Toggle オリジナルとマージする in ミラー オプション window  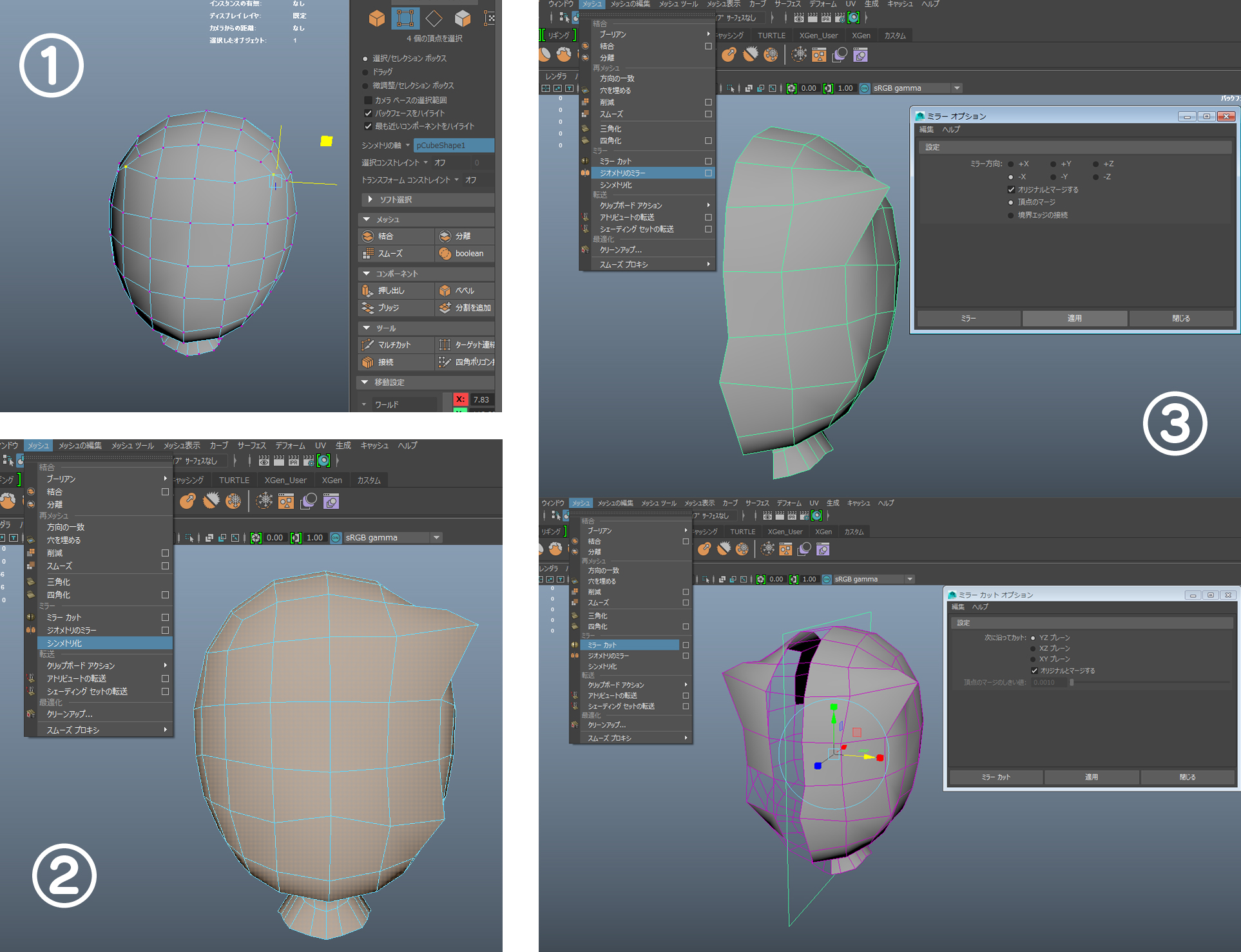point(1011,190)
